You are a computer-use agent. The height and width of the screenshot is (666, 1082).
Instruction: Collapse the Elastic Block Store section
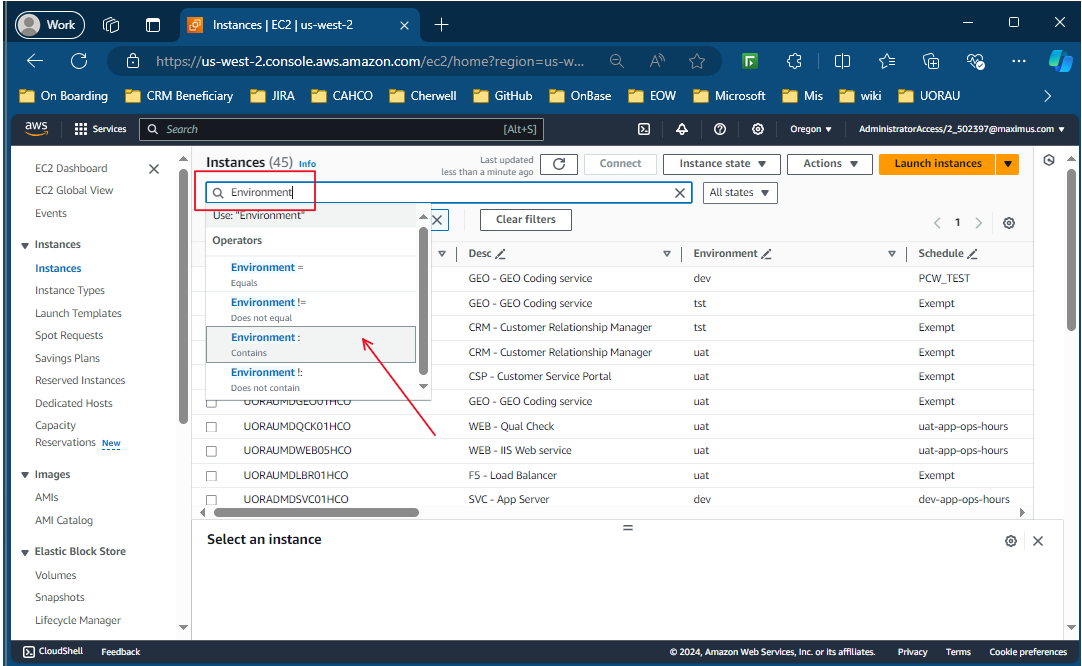click(25, 552)
